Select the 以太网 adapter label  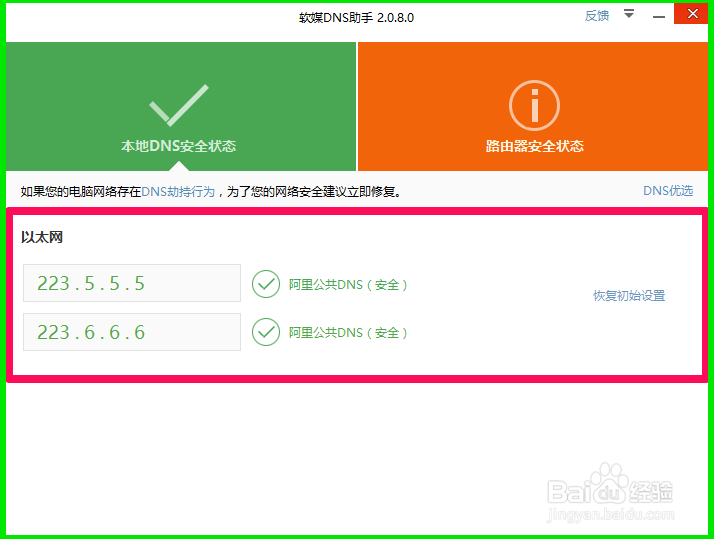[x=42, y=237]
